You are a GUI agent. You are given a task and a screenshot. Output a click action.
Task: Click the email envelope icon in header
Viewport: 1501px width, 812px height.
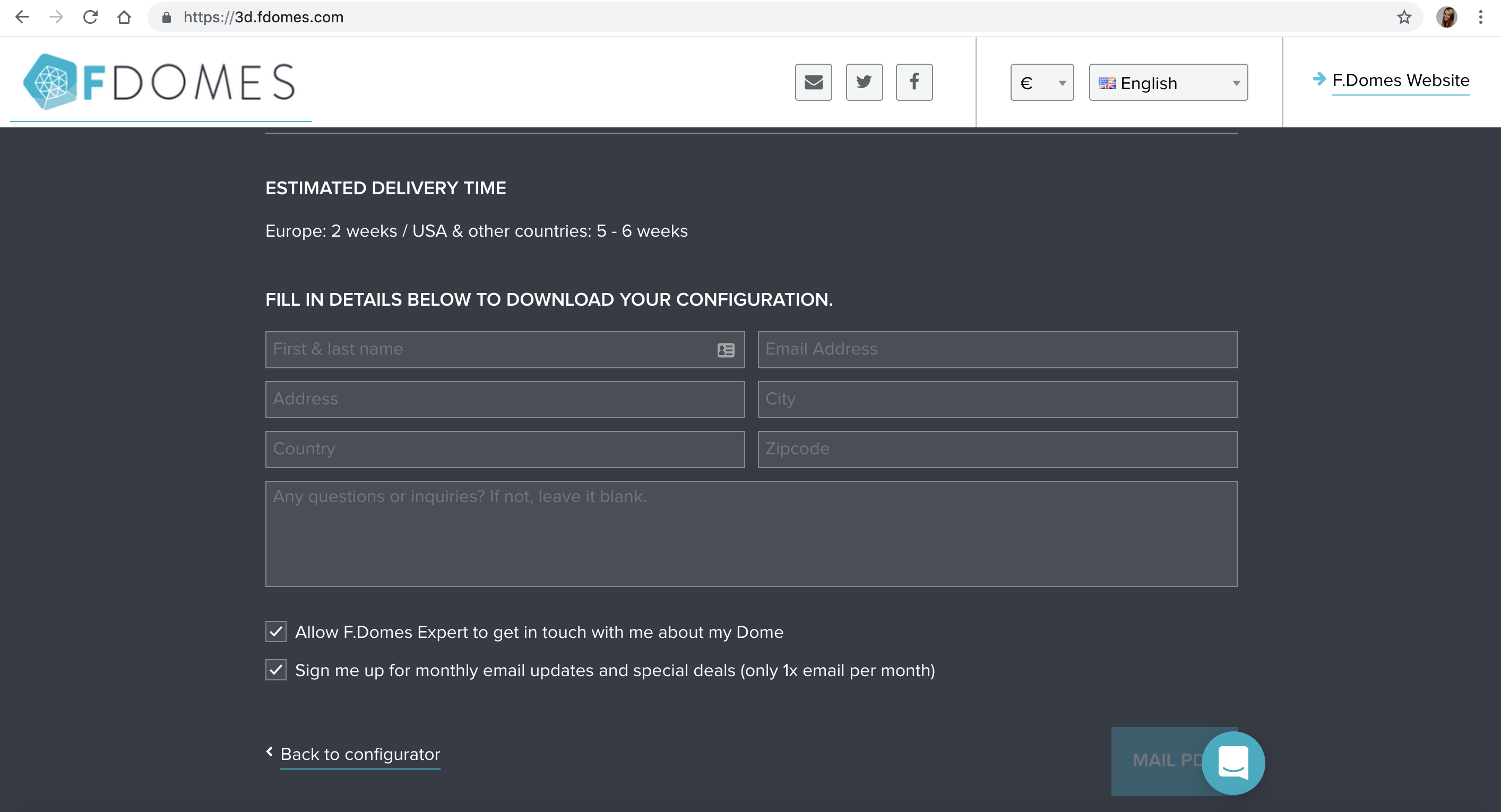pos(814,82)
